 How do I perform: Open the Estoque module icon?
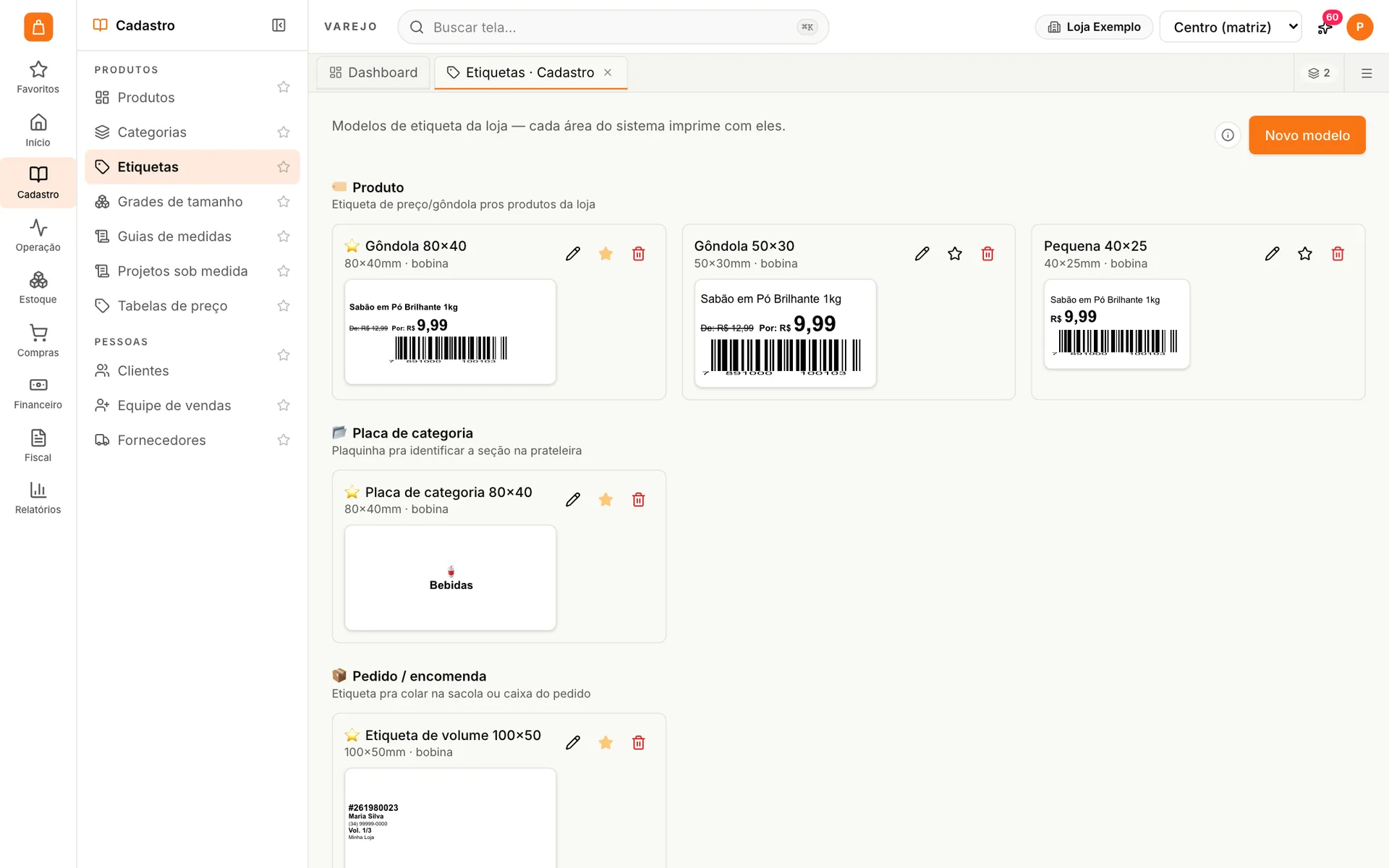tap(38, 288)
